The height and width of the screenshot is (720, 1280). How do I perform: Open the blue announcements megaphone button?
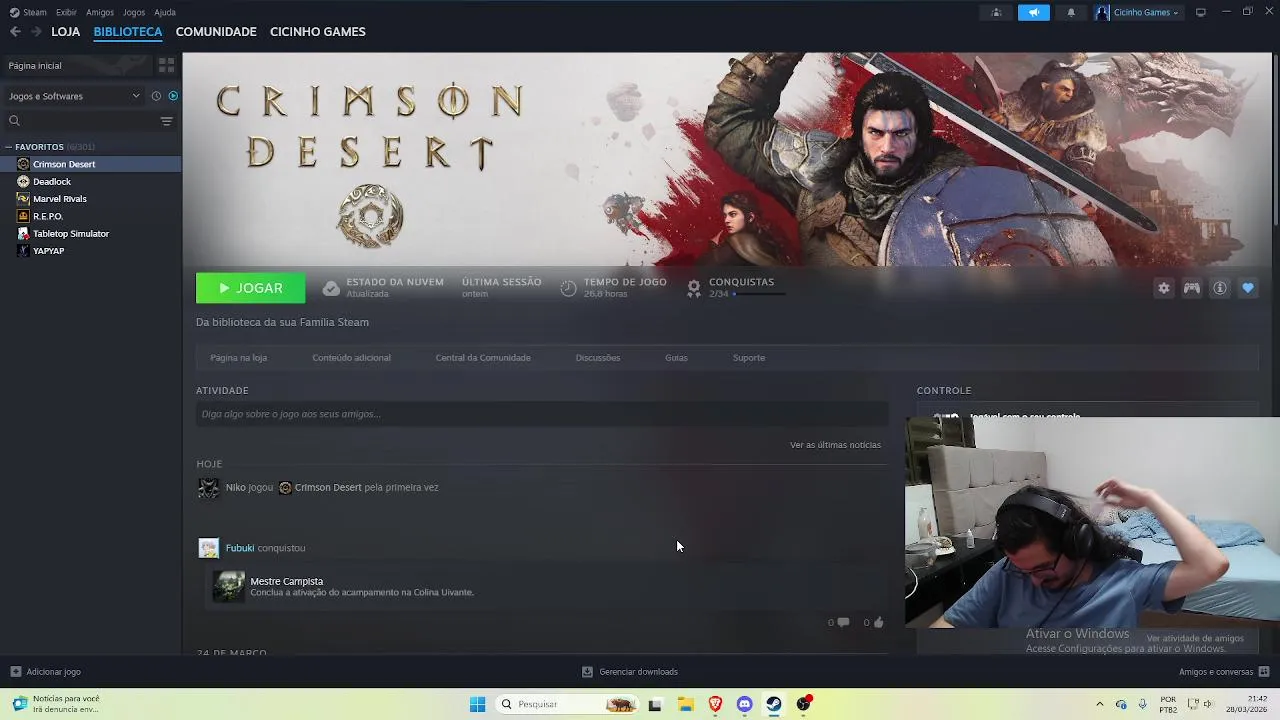(x=1034, y=12)
